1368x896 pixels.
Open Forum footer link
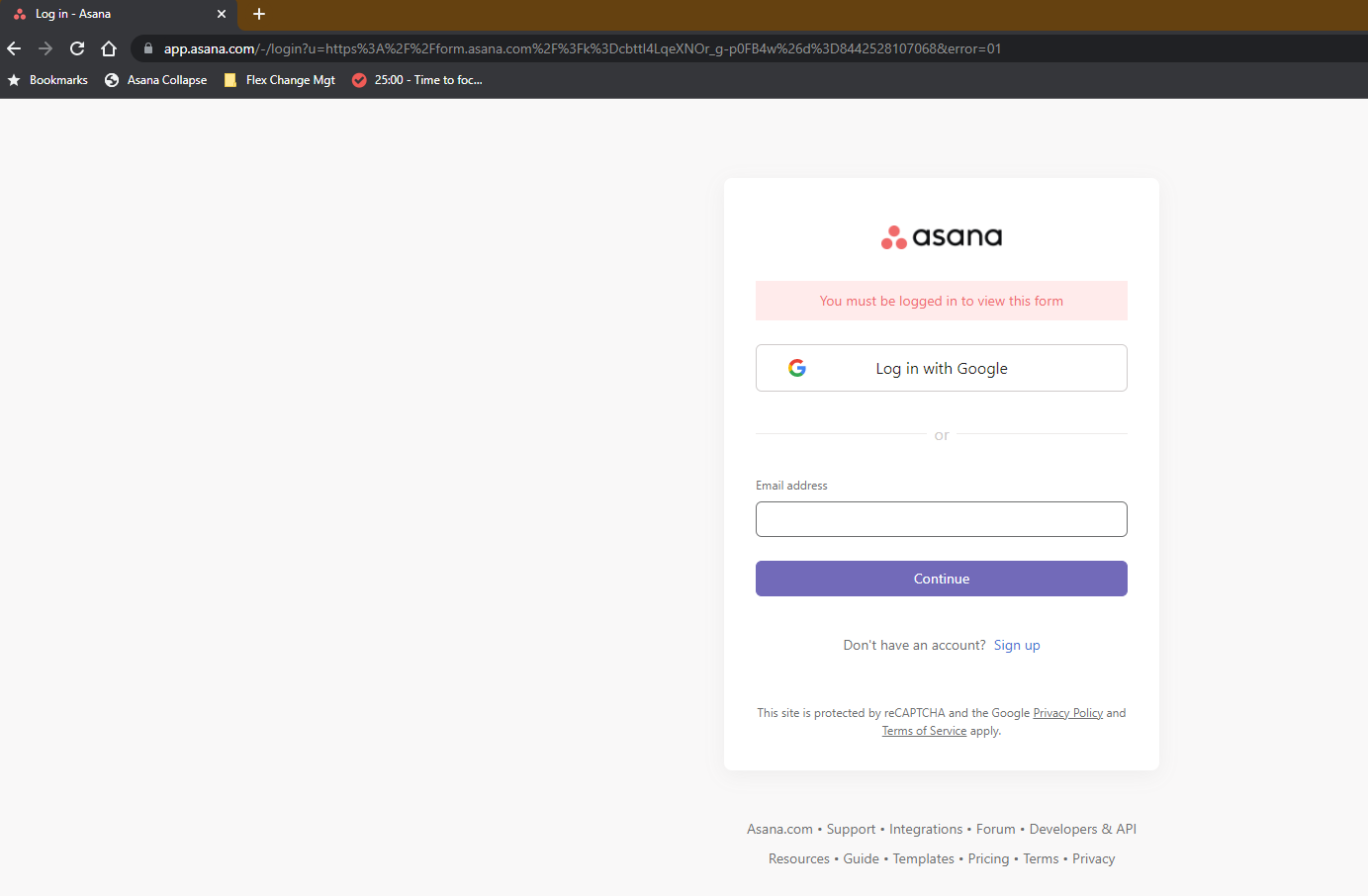(x=995, y=829)
